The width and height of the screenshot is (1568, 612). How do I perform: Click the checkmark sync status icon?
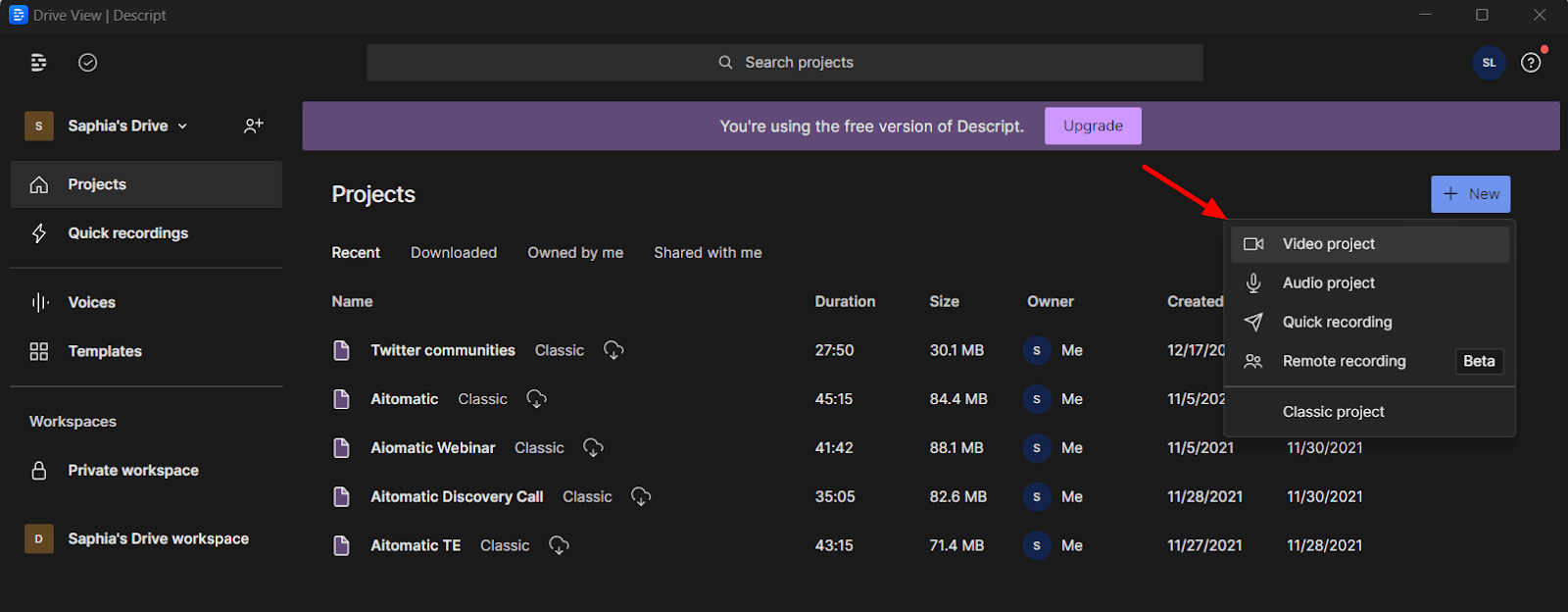[x=88, y=63]
